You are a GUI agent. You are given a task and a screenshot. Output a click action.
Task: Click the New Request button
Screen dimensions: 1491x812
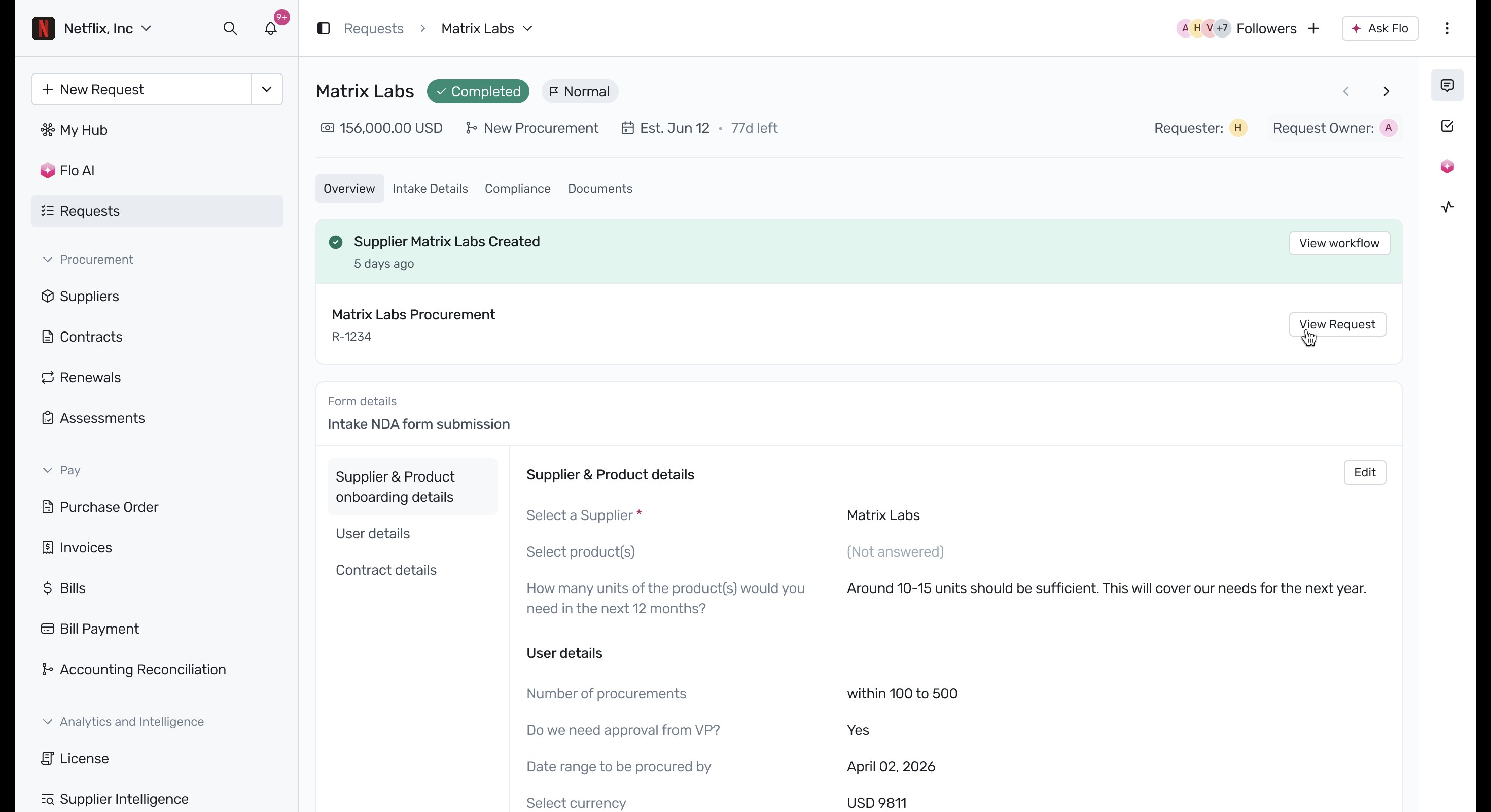tap(141, 89)
